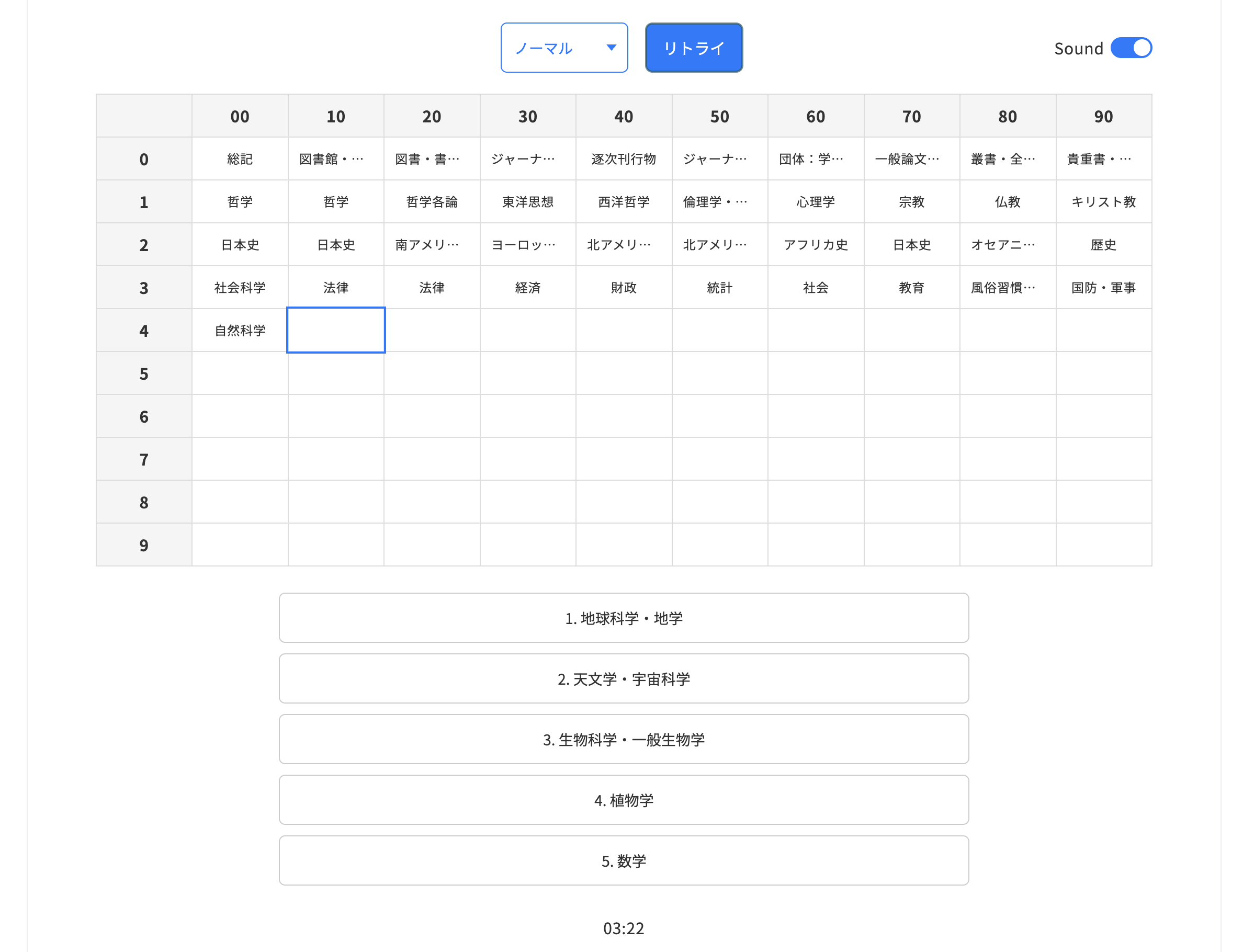This screenshot has width=1243, height=952.
Task: Click the 国防・軍事 cell
Action: pyautogui.click(x=1103, y=287)
